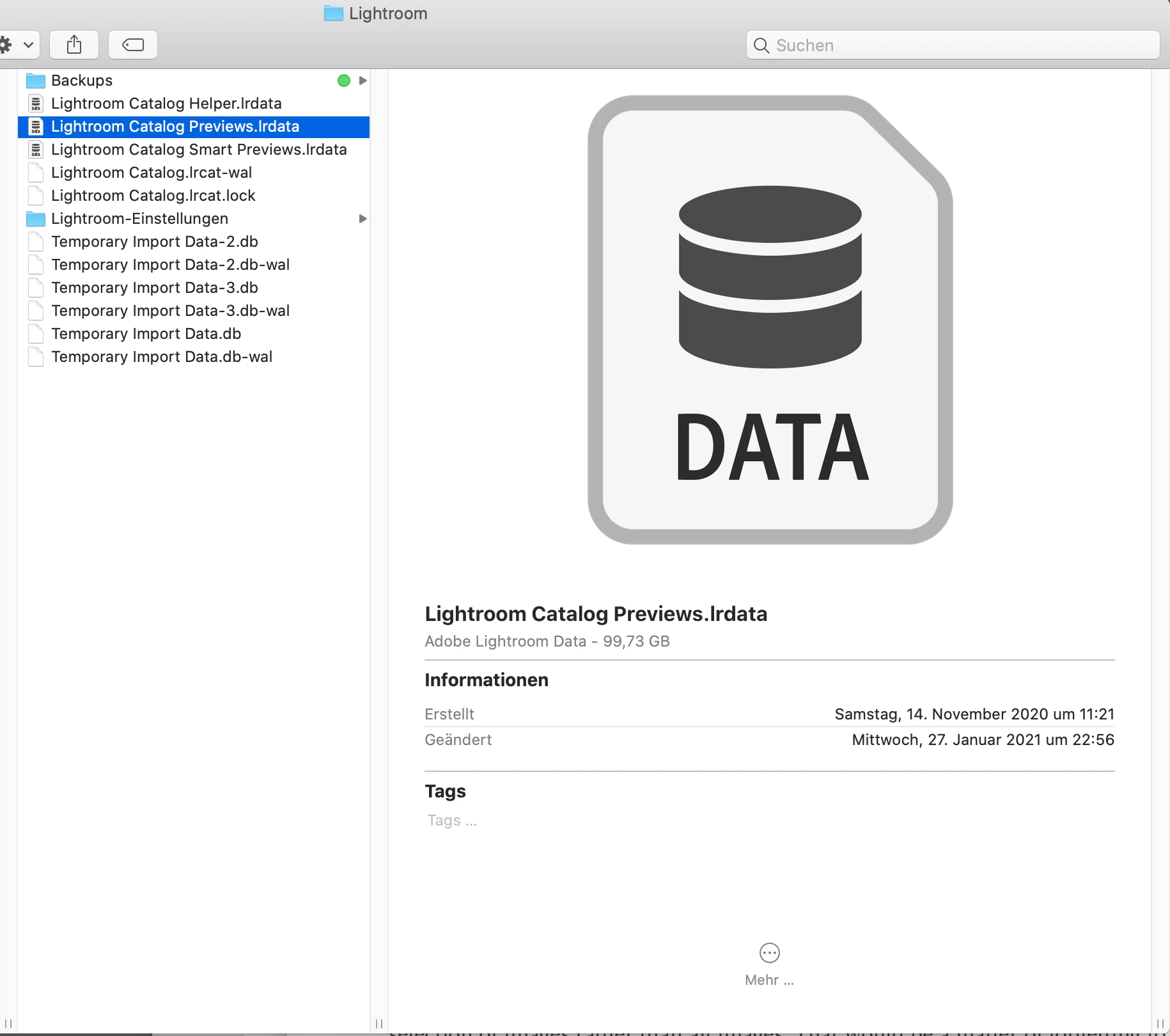Viewport: 1170px width, 1036px height.
Task: Open the Mehr … actions button
Action: pos(770,965)
